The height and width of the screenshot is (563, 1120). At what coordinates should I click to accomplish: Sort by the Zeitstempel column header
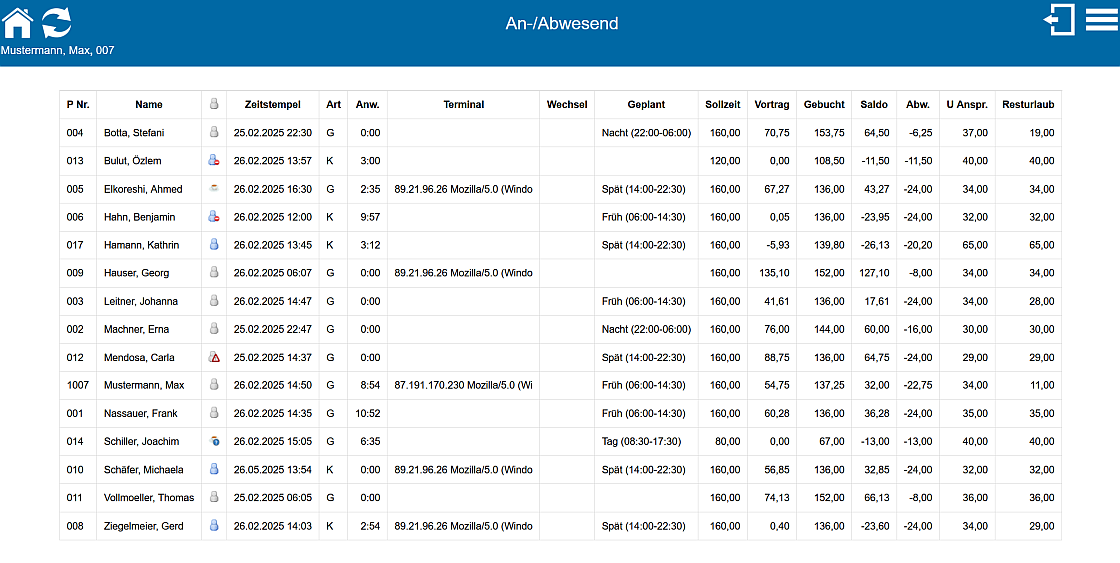tap(272, 104)
